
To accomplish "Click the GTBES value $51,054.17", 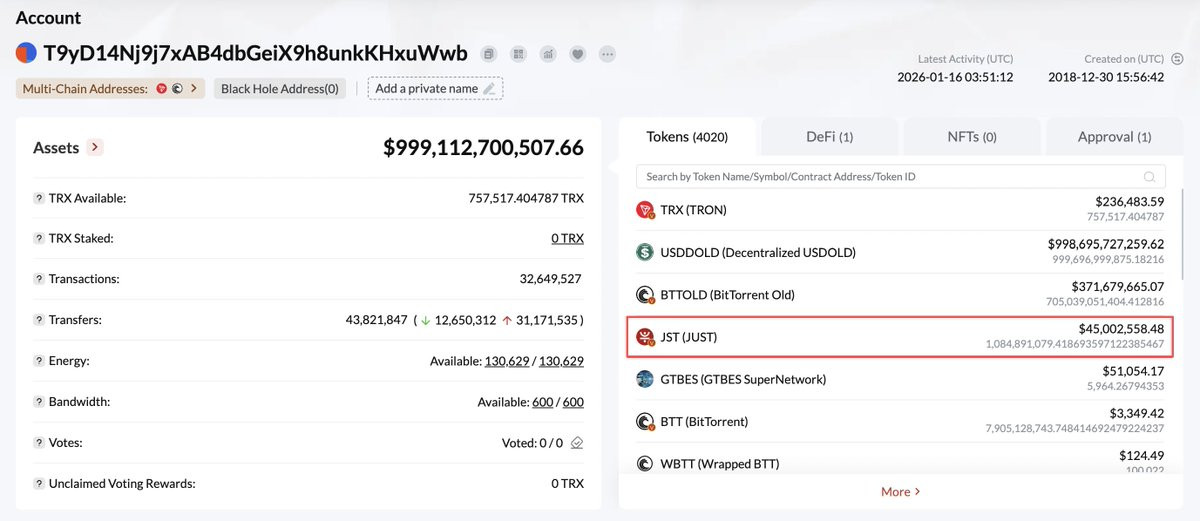I will [1131, 371].
